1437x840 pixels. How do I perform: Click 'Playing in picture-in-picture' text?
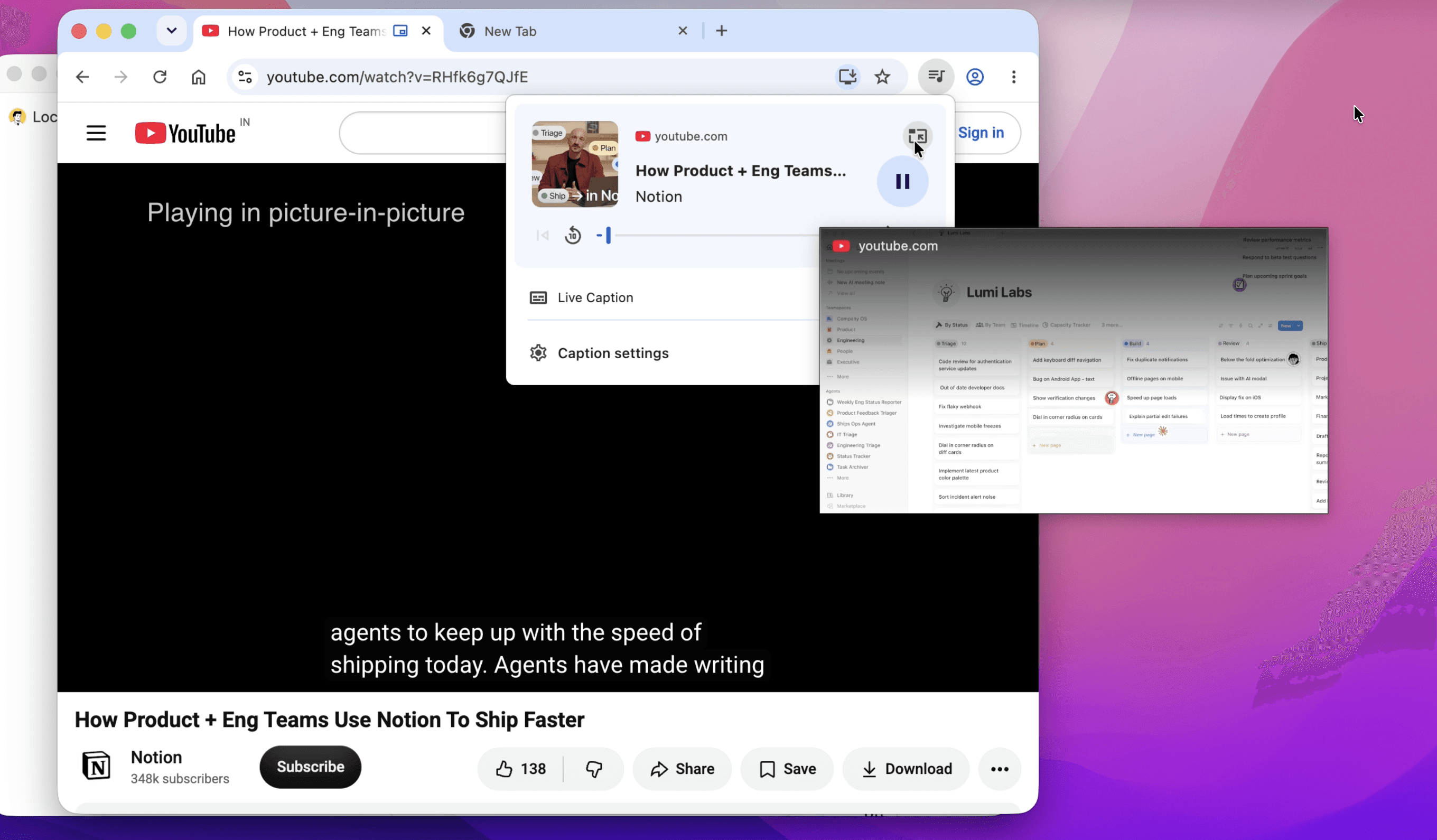click(x=306, y=212)
